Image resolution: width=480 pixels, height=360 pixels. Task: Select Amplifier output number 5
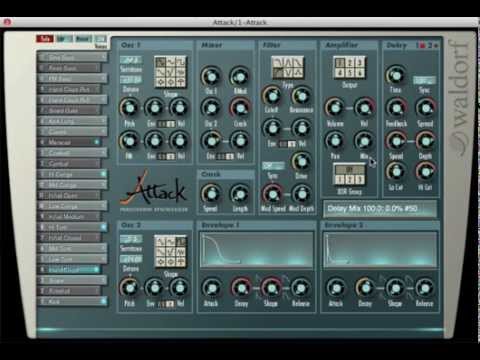click(x=350, y=72)
